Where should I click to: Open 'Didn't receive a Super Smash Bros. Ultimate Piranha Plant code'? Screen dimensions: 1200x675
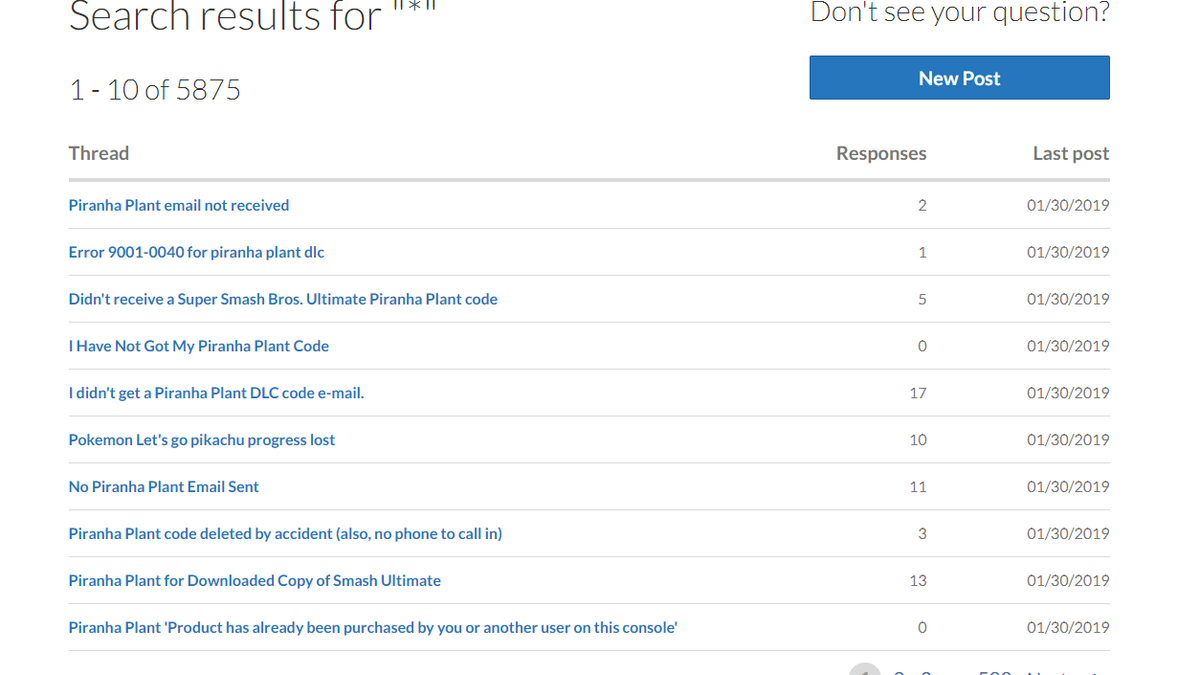(283, 299)
